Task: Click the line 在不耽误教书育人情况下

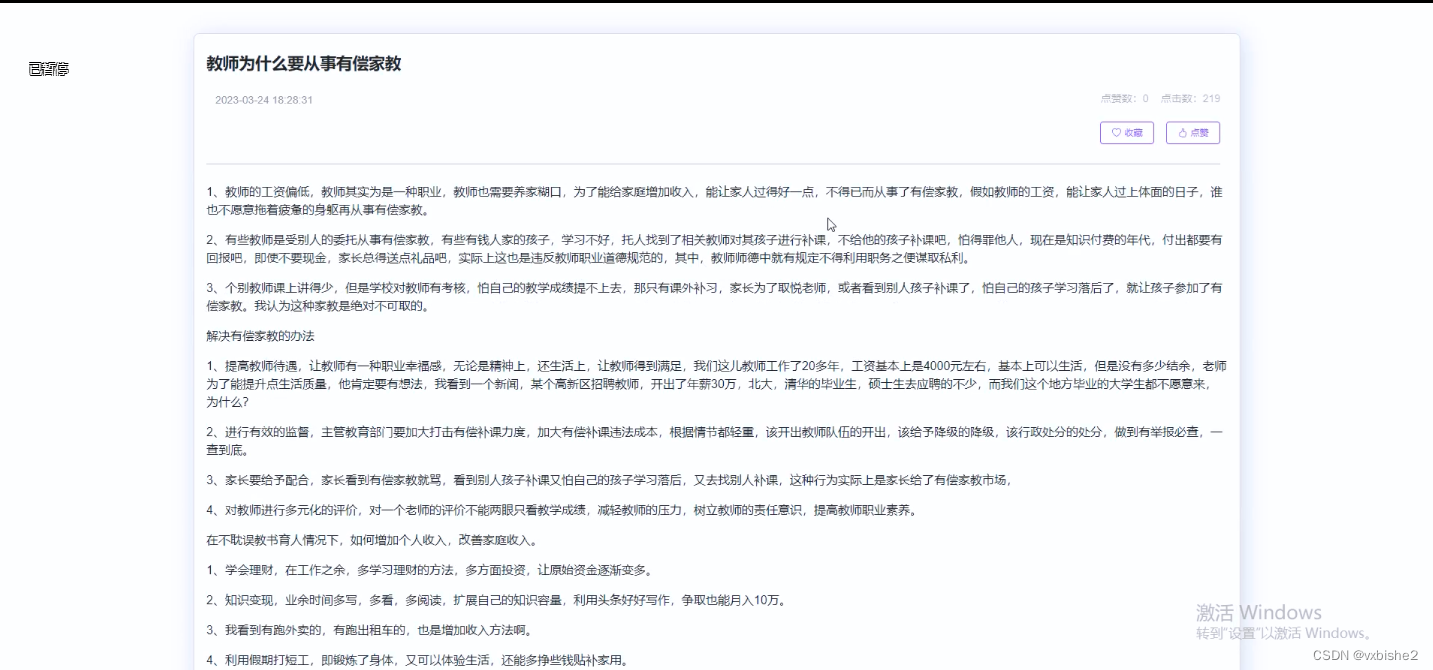Action: click(372, 541)
